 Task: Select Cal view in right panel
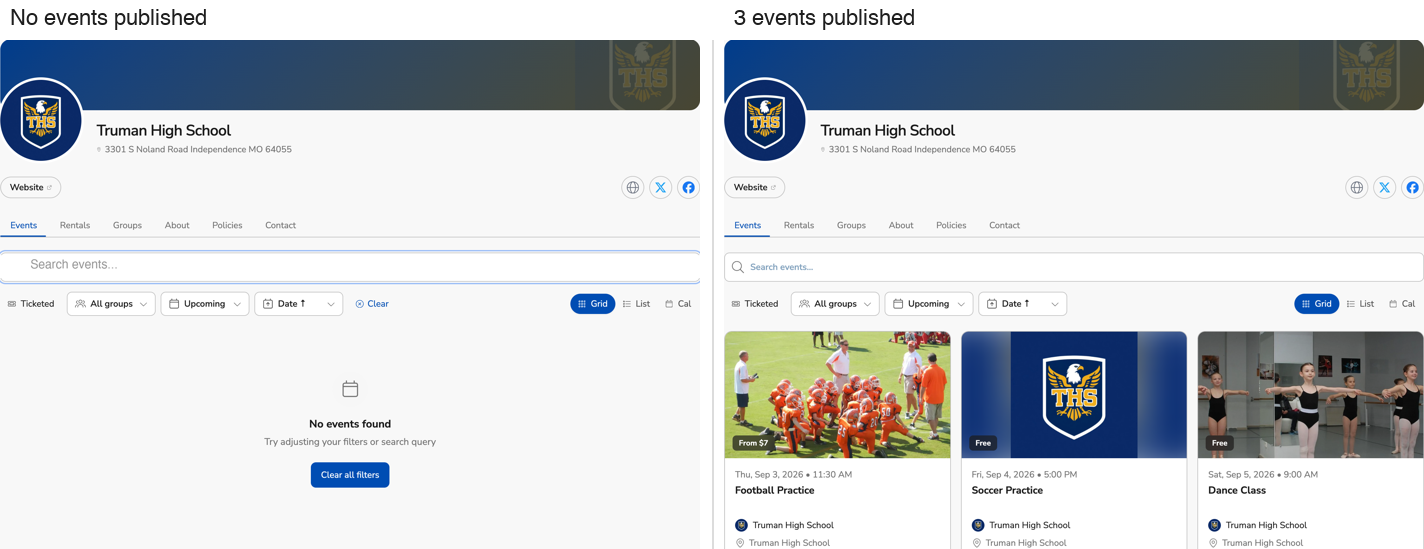pyautogui.click(x=1402, y=304)
